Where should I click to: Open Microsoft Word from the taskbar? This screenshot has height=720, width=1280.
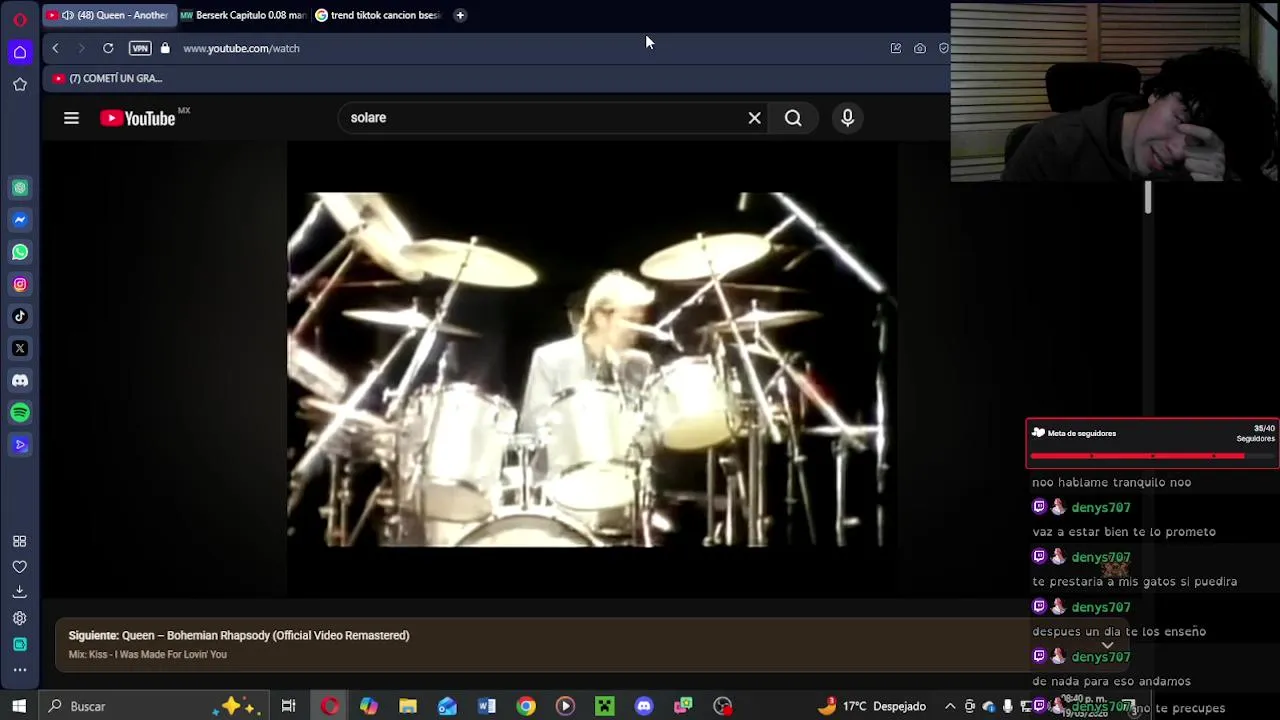coord(487,706)
